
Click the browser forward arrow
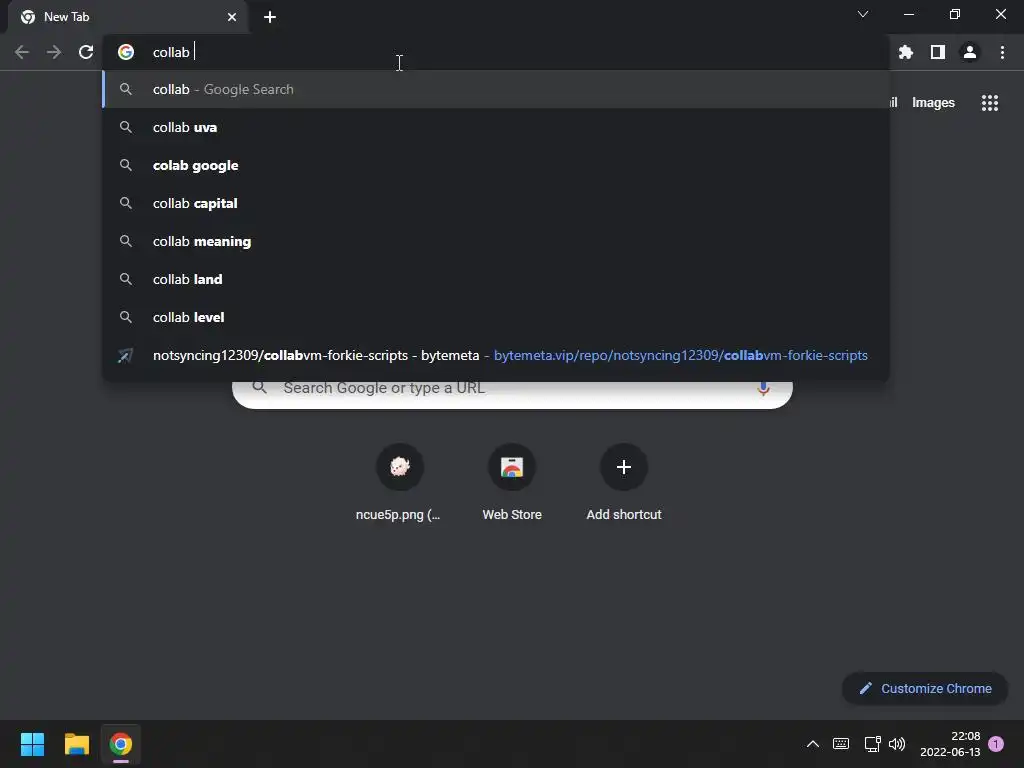54,52
